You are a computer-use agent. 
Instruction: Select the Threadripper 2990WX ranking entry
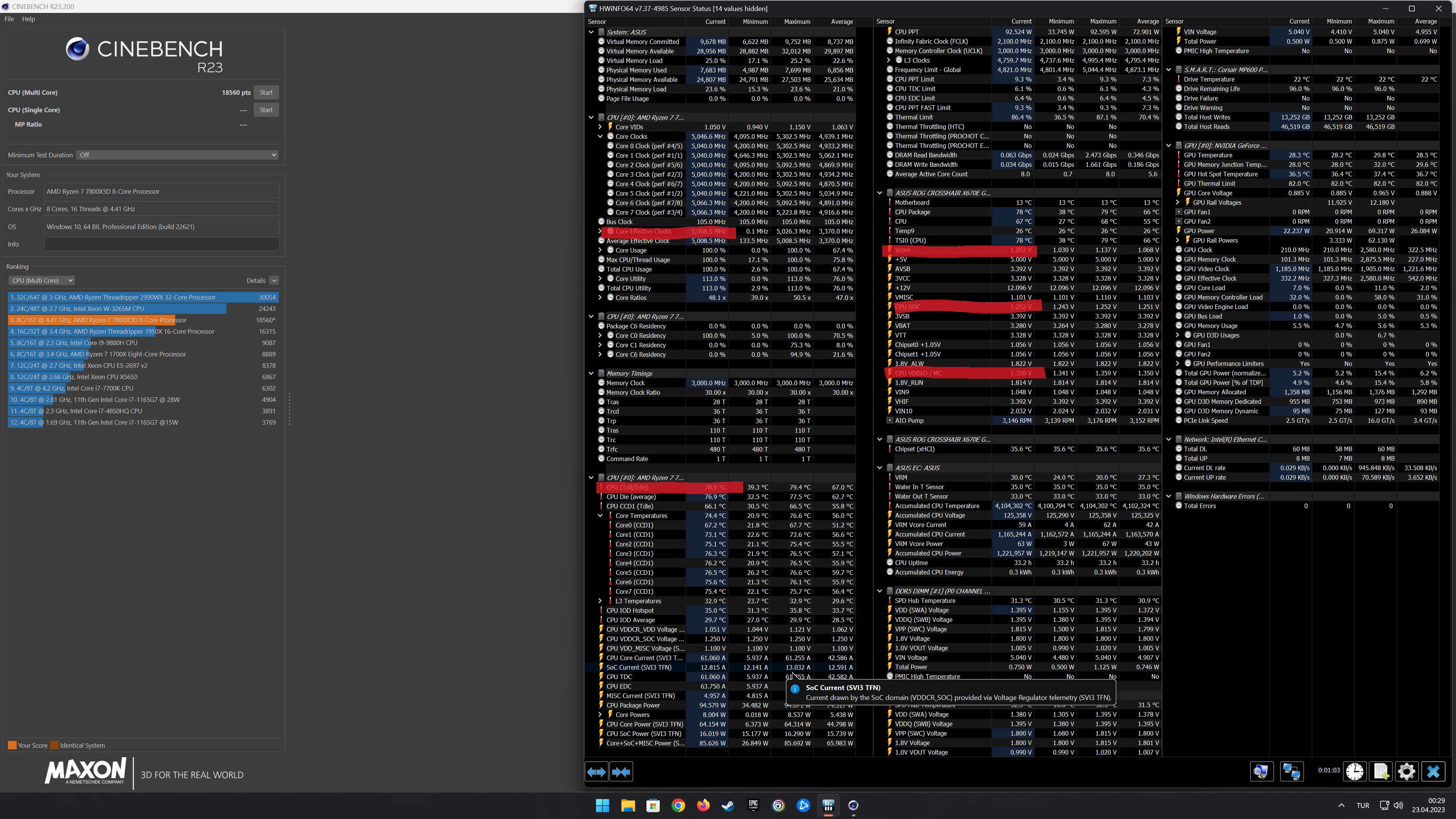click(143, 297)
